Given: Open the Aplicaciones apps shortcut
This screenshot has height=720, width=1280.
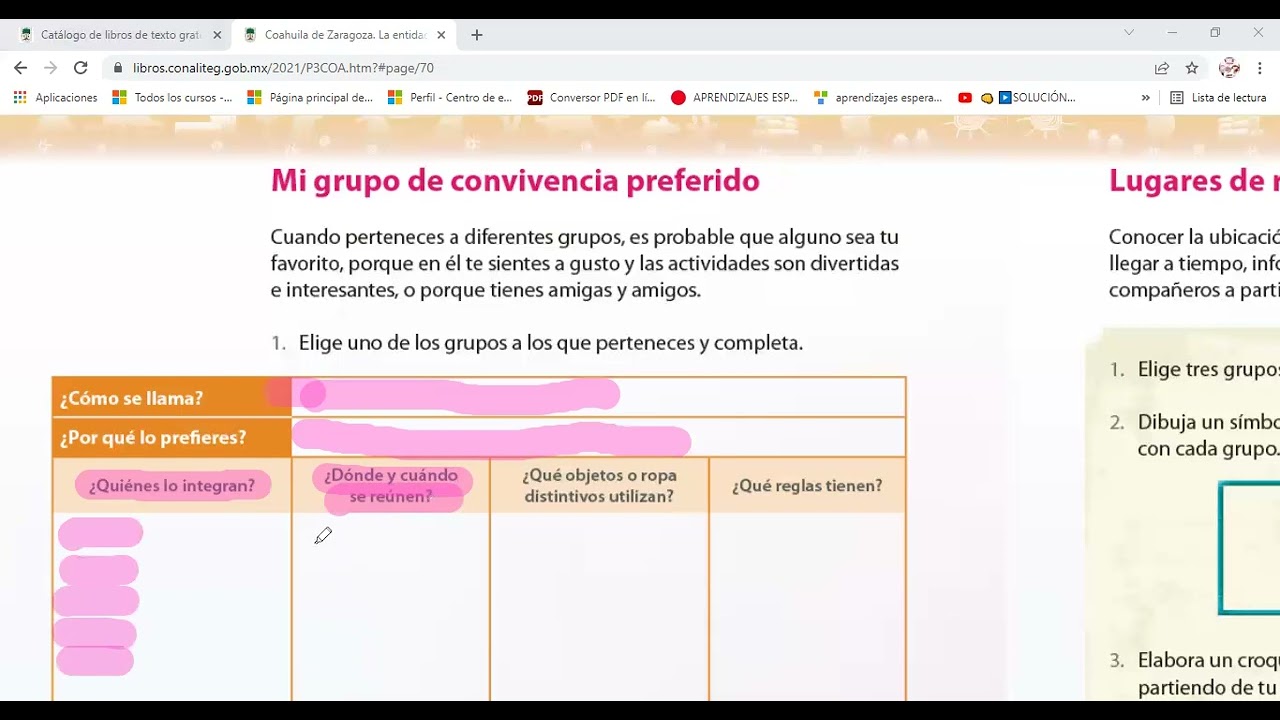Looking at the screenshot, I should pyautogui.click(x=56, y=98).
